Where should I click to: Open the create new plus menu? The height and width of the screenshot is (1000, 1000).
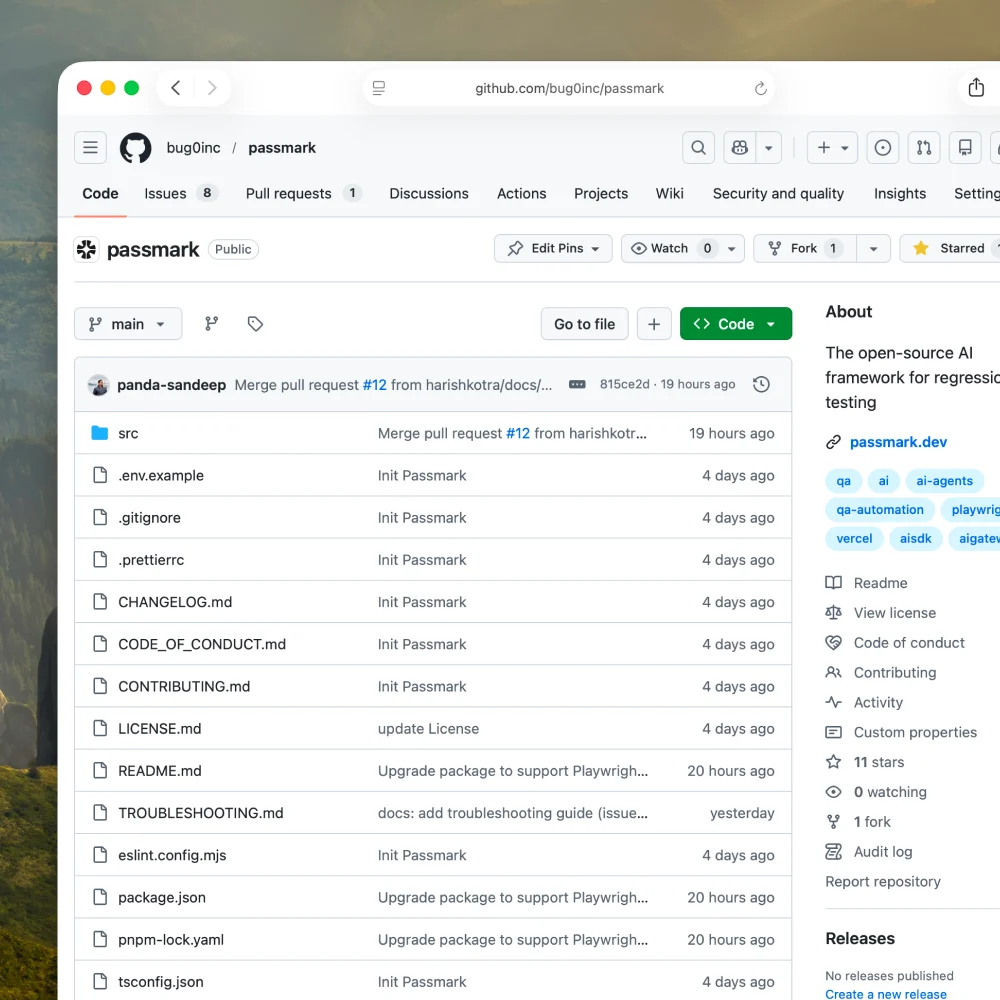click(x=832, y=147)
